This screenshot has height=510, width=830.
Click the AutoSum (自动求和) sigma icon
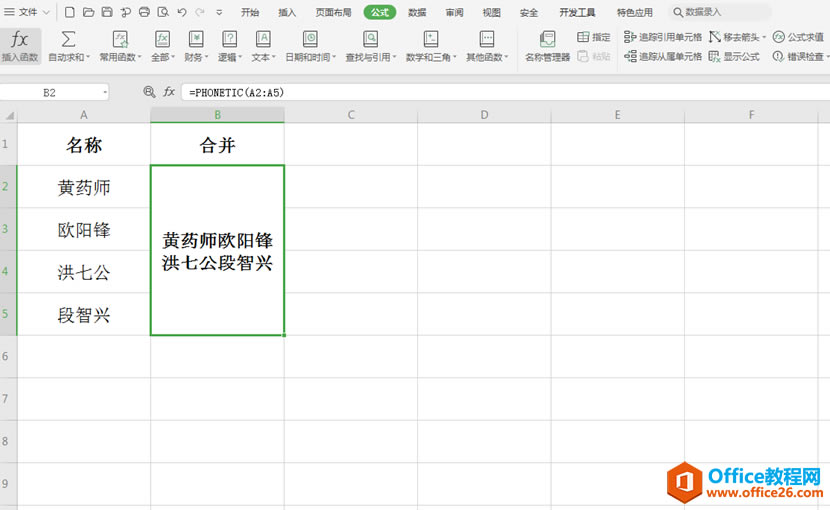(x=68, y=39)
